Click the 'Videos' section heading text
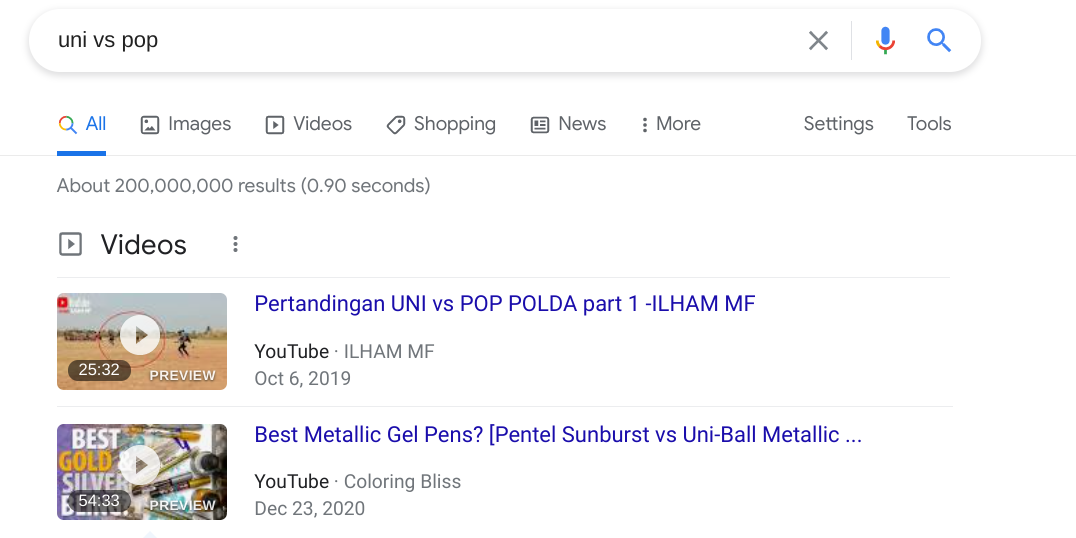1076x538 pixels. tap(143, 245)
